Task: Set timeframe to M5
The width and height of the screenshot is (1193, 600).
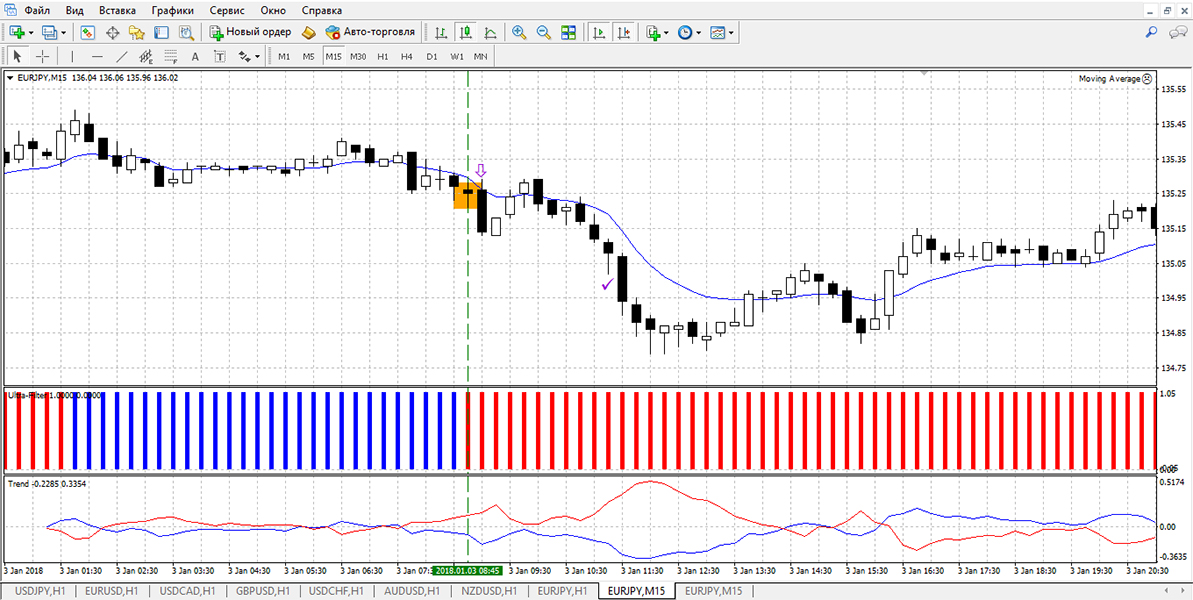Action: (308, 56)
